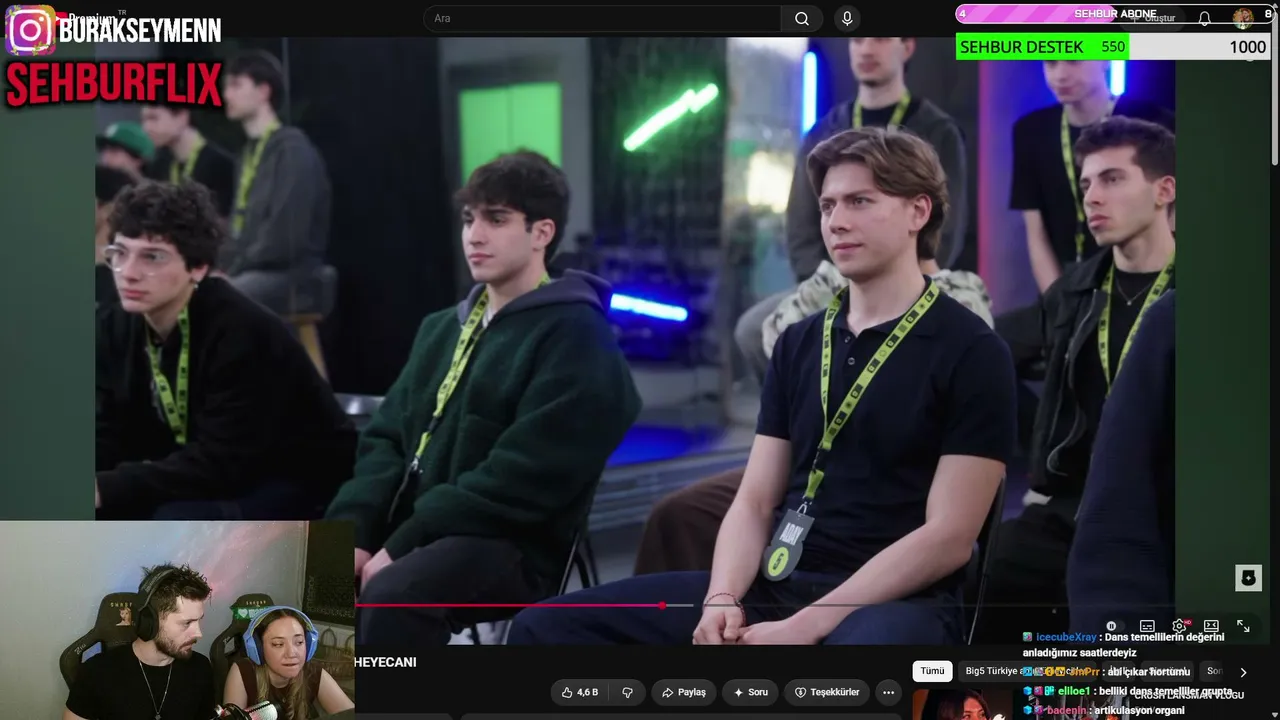Start voice search with the microphone icon

pyautogui.click(x=847, y=19)
